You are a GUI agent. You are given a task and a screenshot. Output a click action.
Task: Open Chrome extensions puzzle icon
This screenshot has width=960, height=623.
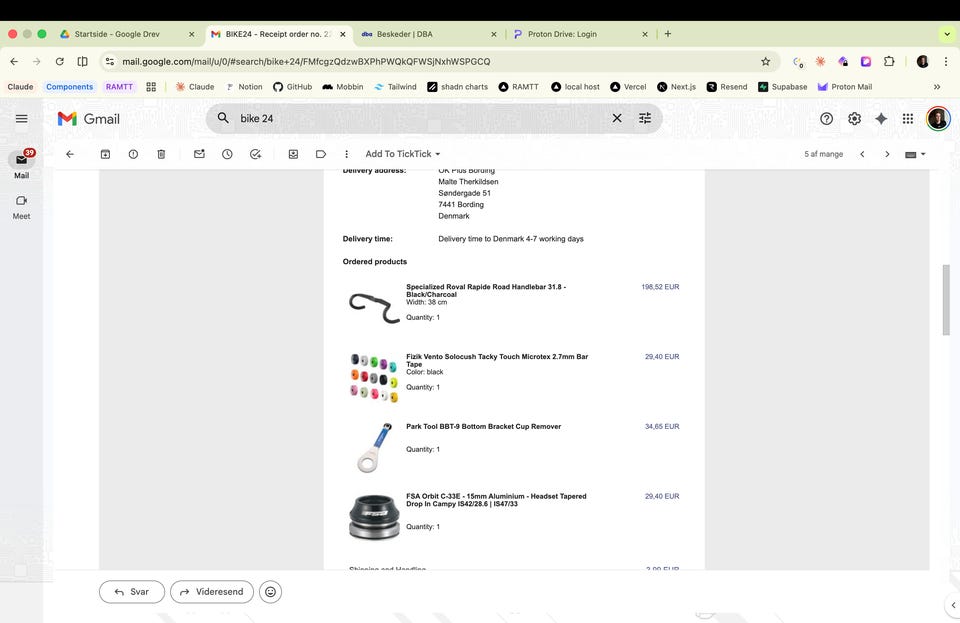[x=889, y=61]
